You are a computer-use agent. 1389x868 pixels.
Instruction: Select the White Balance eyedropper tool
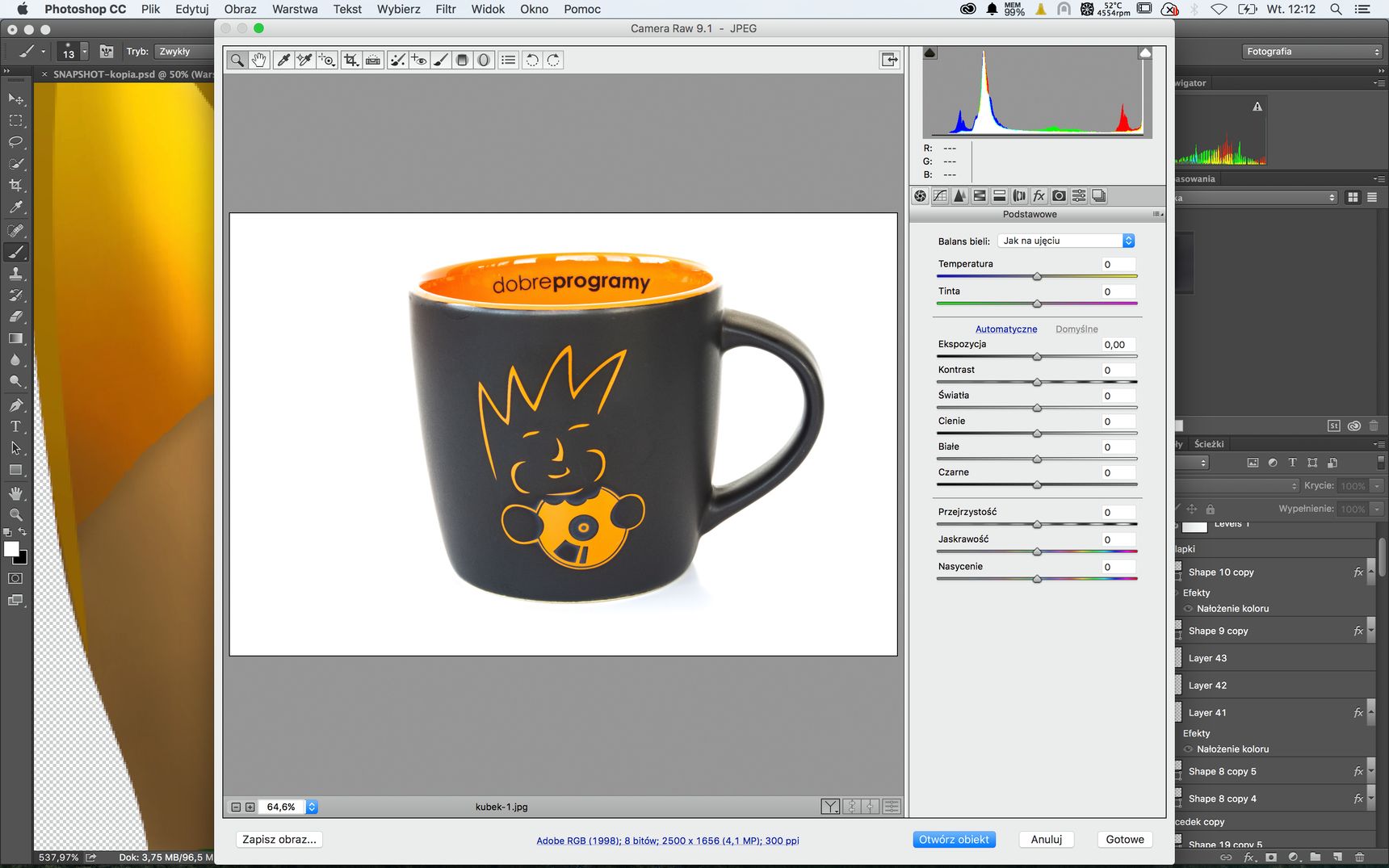(283, 60)
